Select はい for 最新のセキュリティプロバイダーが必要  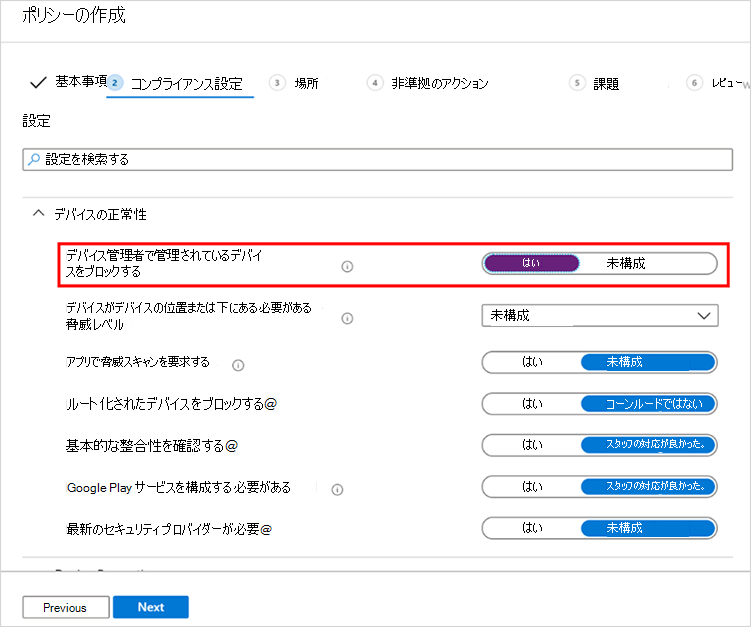coord(532,528)
